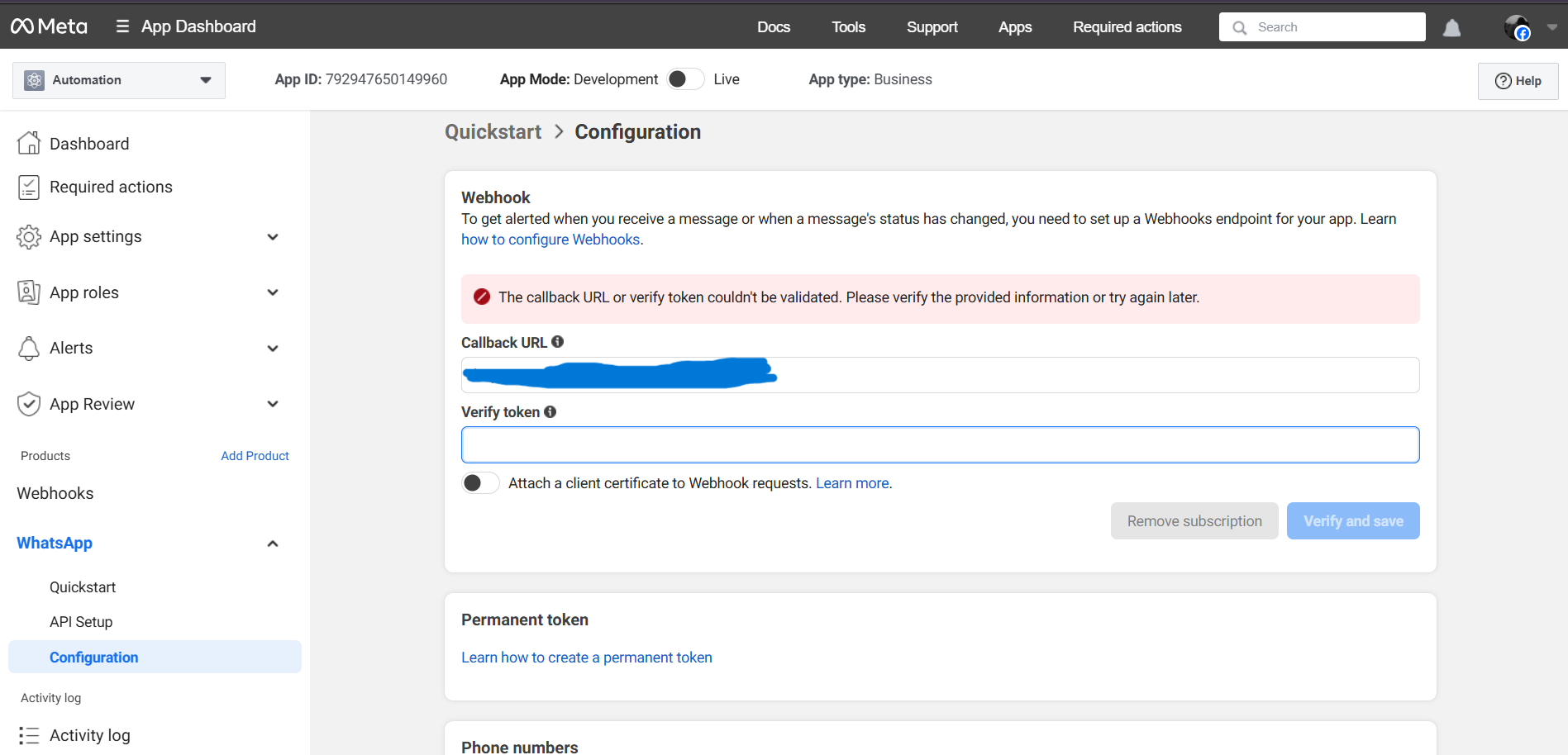Screen dimensions: 1568x755
Task: Collapse the WhatsApp product section
Action: coord(272,544)
